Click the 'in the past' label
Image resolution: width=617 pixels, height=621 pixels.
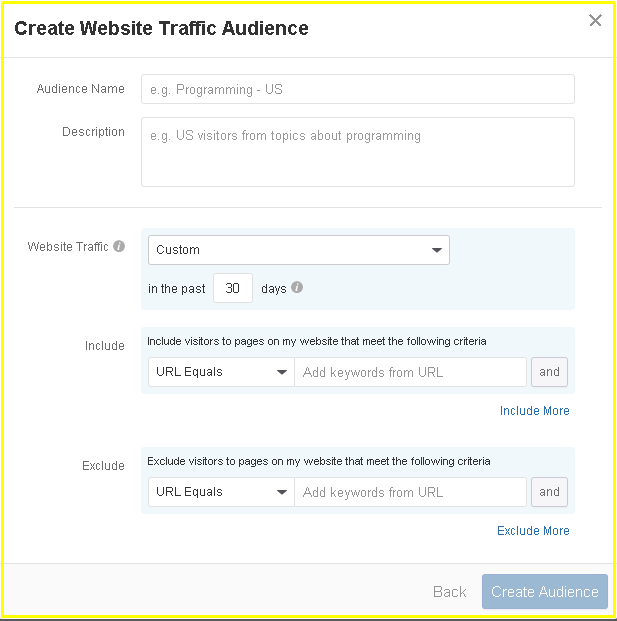tap(177, 289)
